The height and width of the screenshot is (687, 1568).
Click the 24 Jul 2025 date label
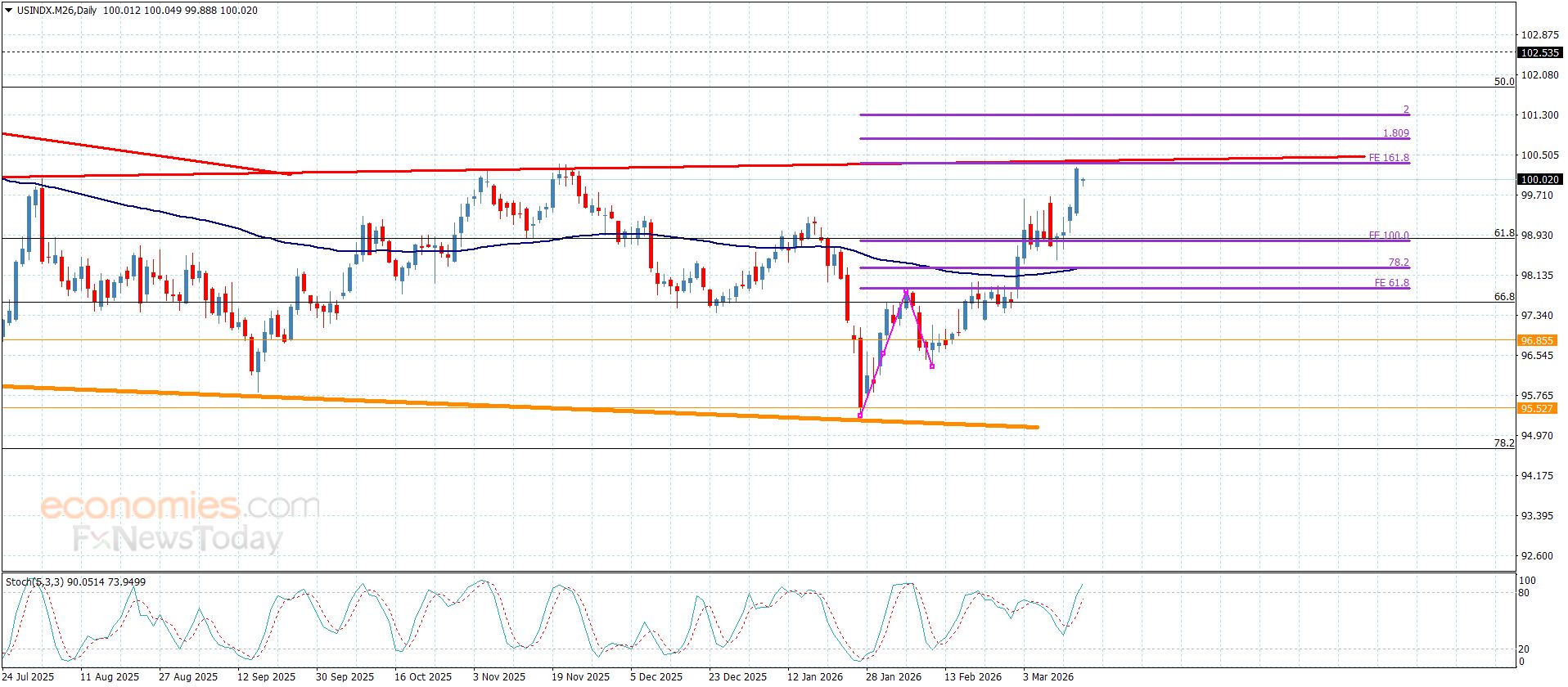pyautogui.click(x=29, y=676)
